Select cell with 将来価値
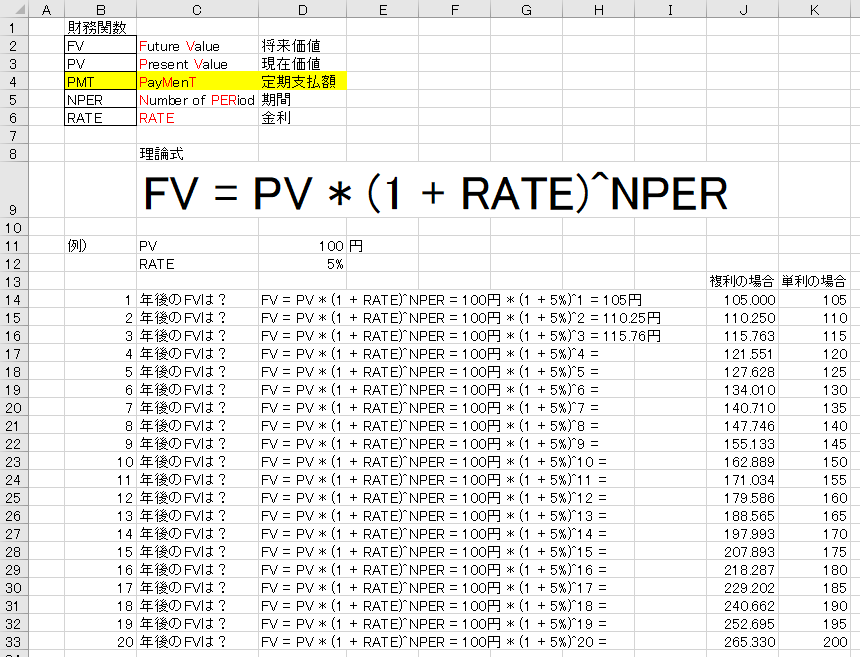Screen dimensions: 860x657 (x=302, y=45)
